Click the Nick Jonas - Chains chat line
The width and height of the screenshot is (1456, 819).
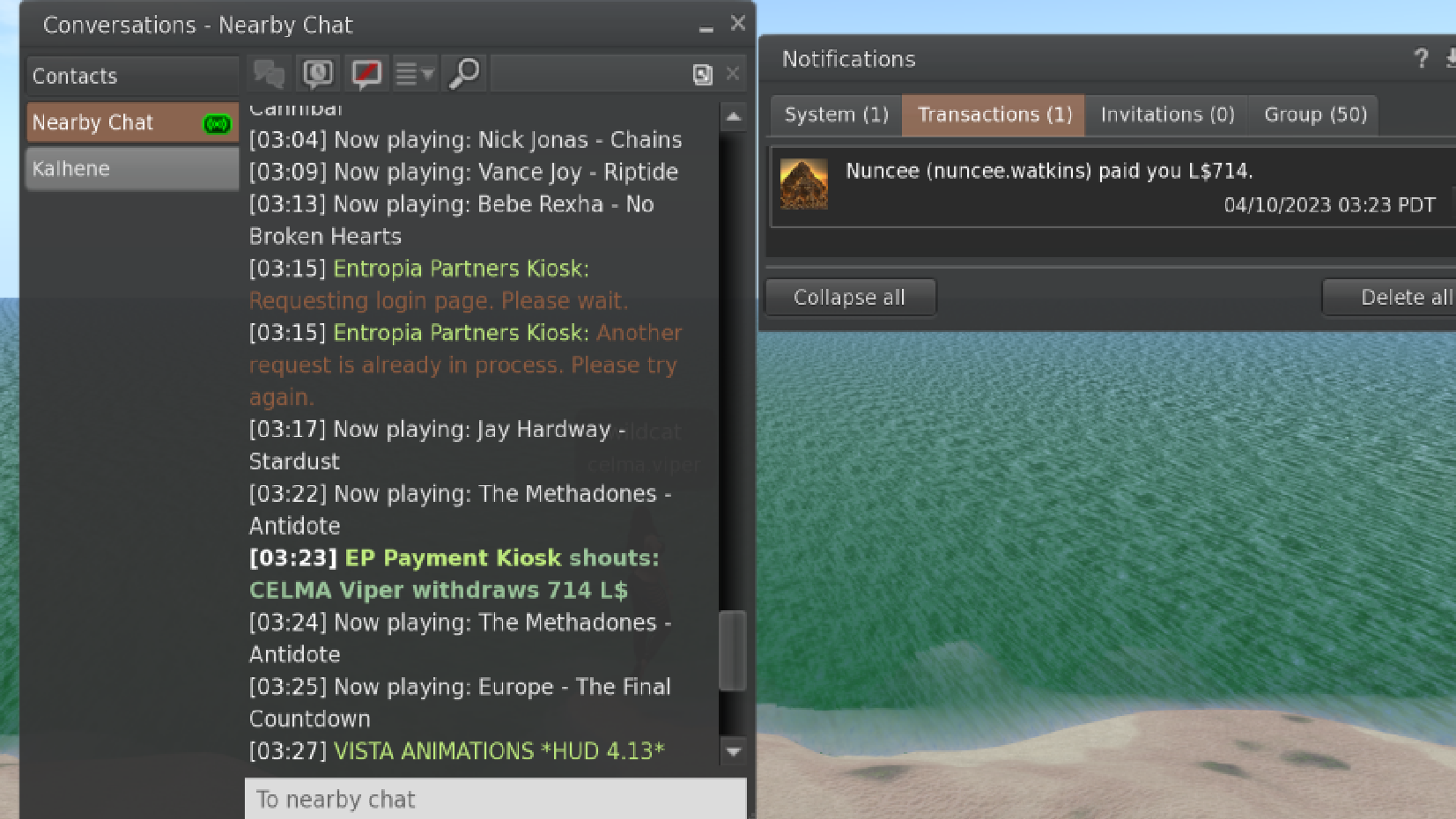pyautogui.click(x=466, y=140)
